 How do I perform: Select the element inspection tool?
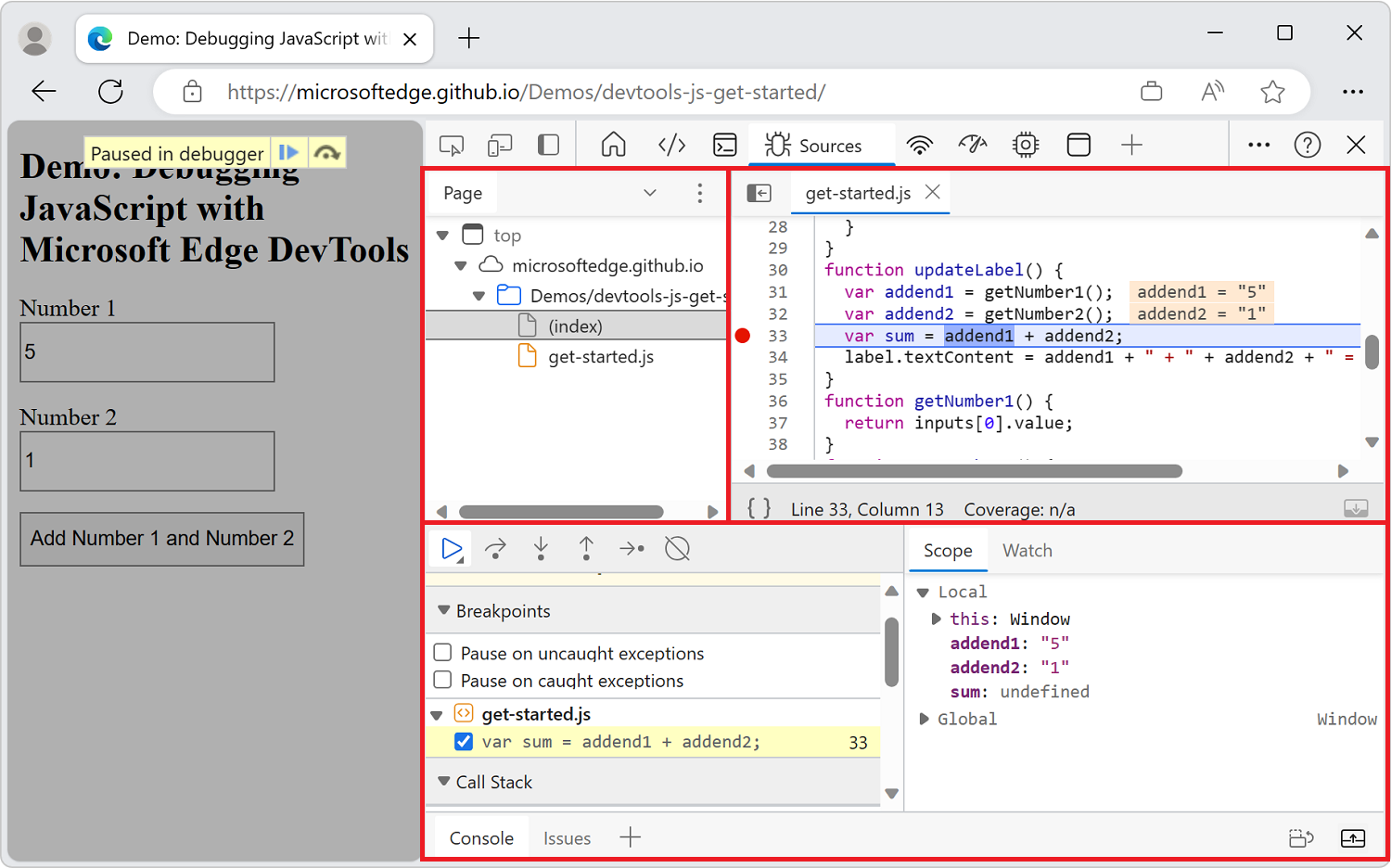click(x=451, y=145)
